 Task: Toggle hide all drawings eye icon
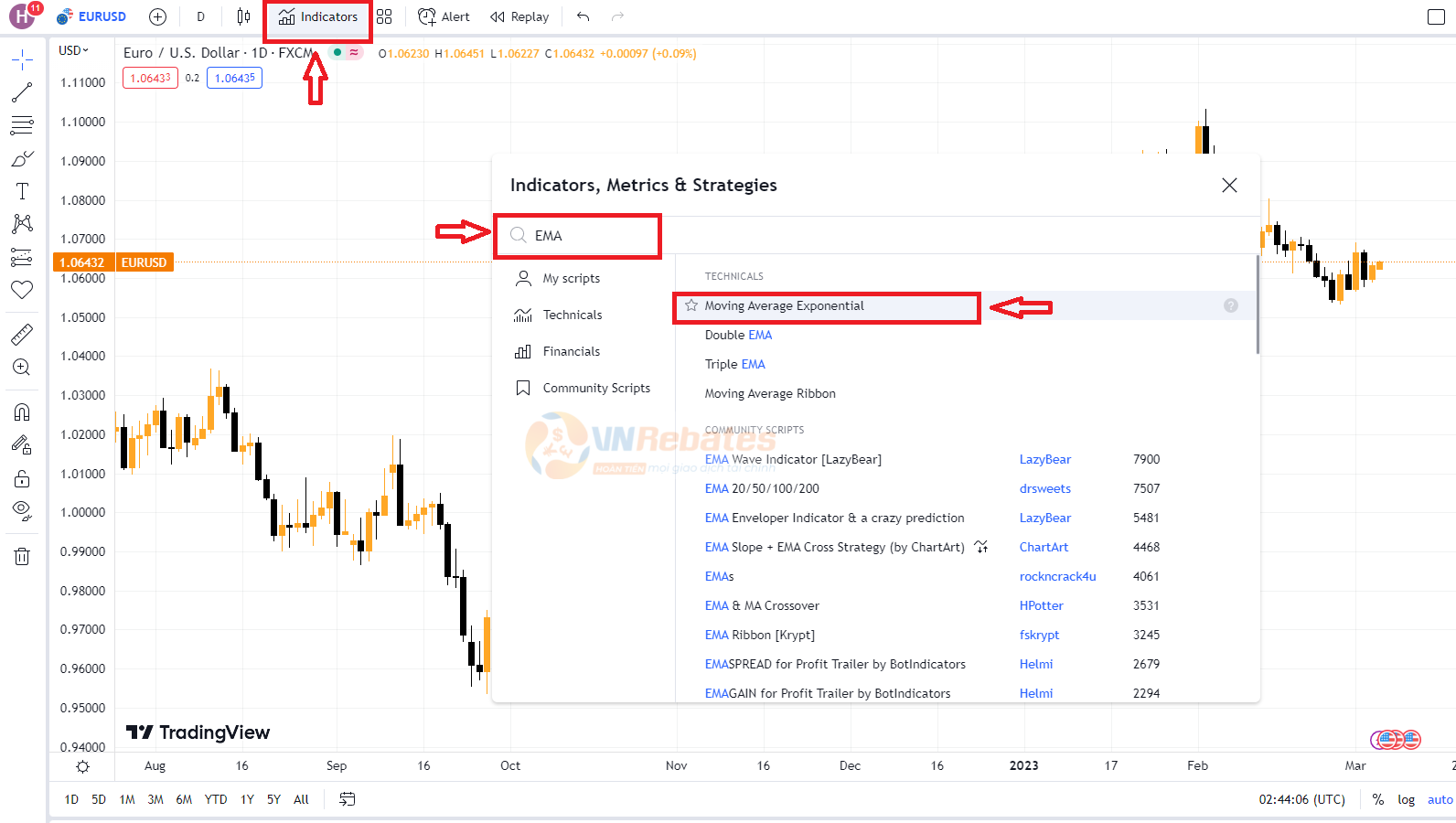22,510
